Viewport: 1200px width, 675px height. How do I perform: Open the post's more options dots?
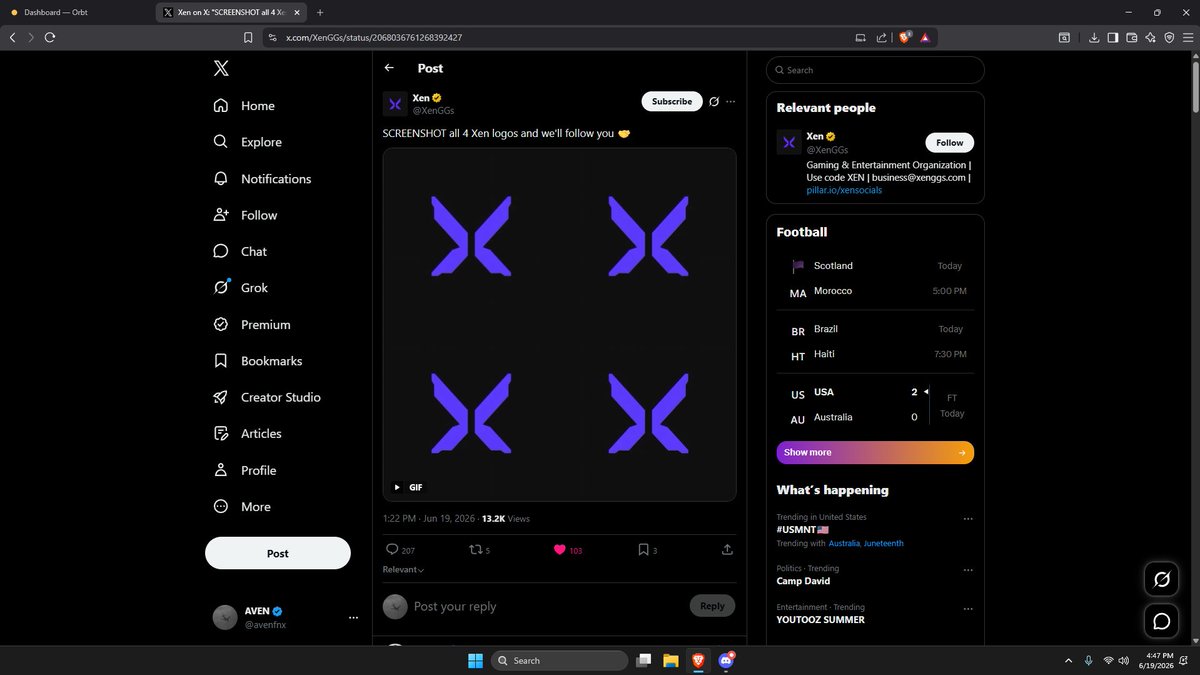click(731, 101)
